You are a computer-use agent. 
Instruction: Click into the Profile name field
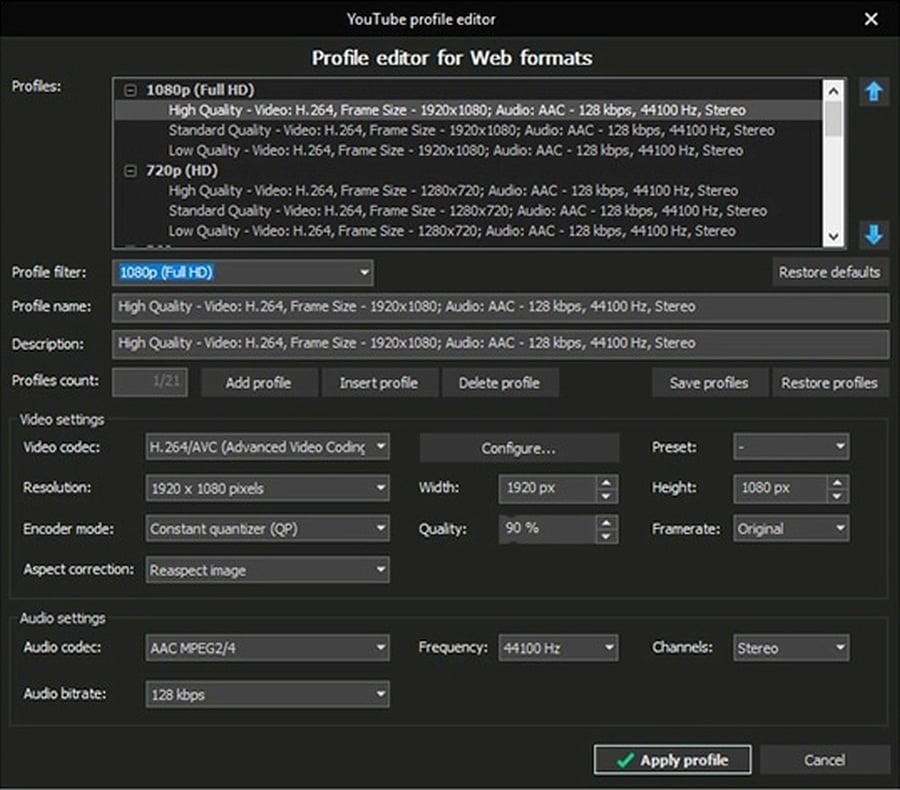[x=501, y=307]
